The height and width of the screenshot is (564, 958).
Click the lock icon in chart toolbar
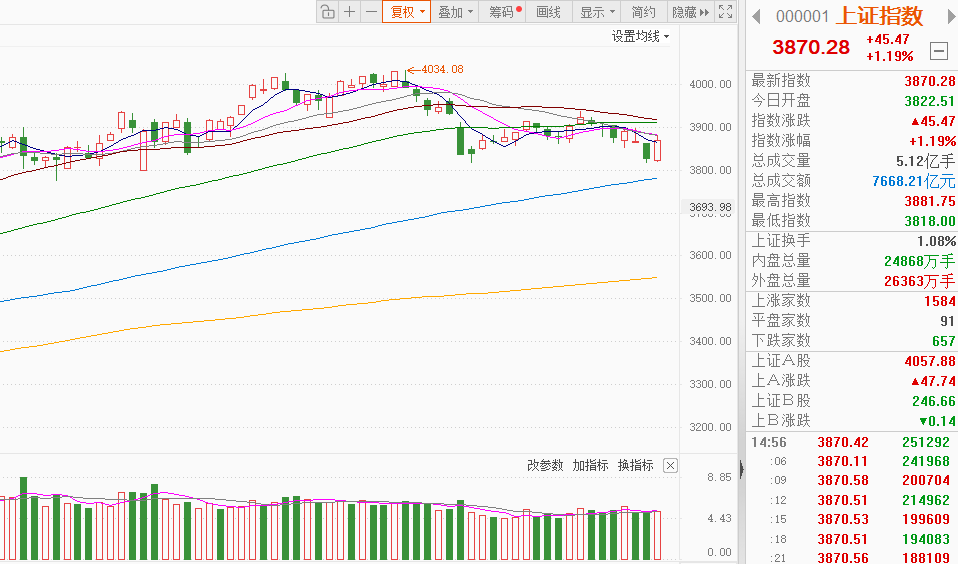(327, 12)
